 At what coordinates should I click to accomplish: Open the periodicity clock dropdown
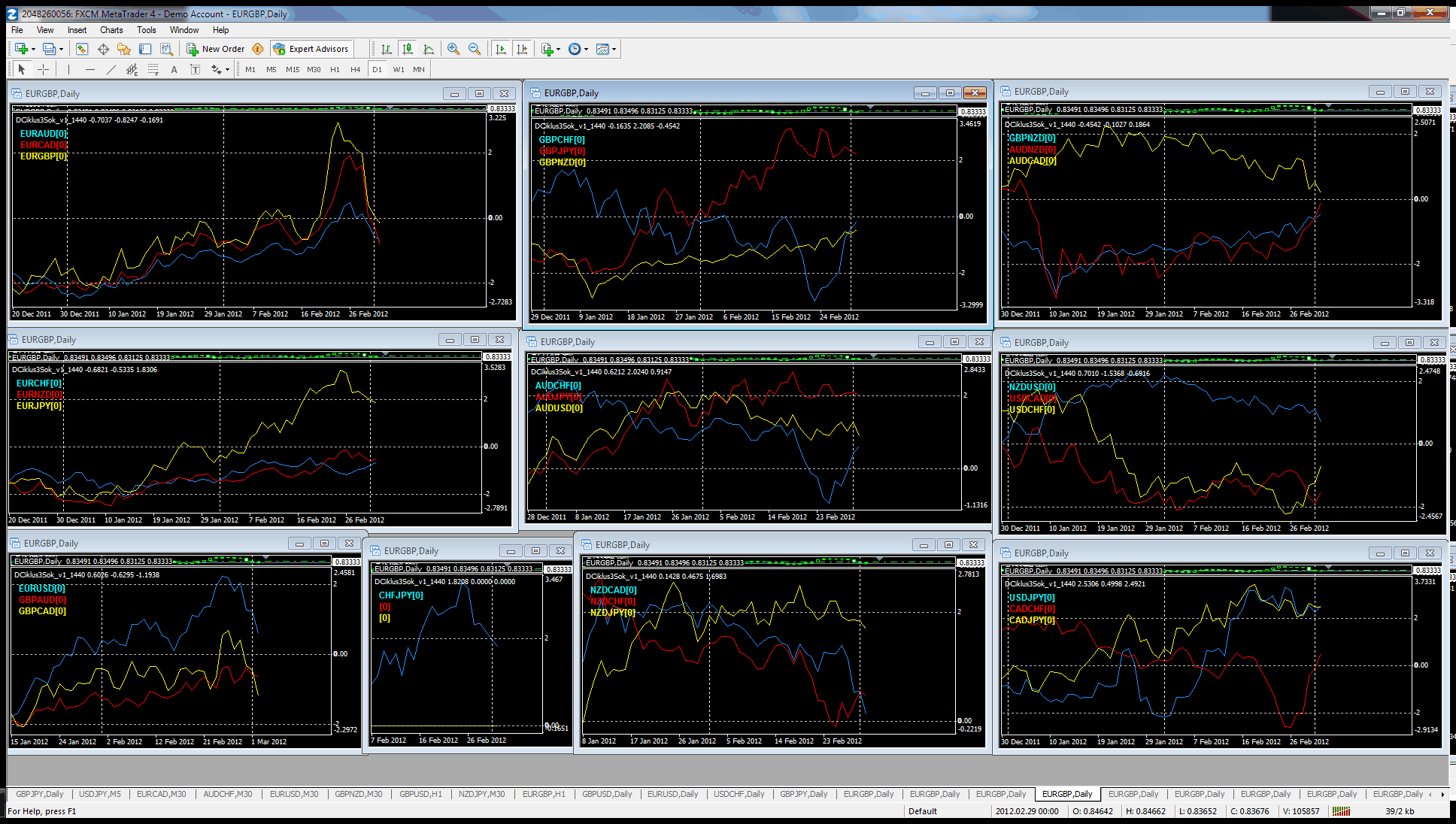click(x=586, y=49)
